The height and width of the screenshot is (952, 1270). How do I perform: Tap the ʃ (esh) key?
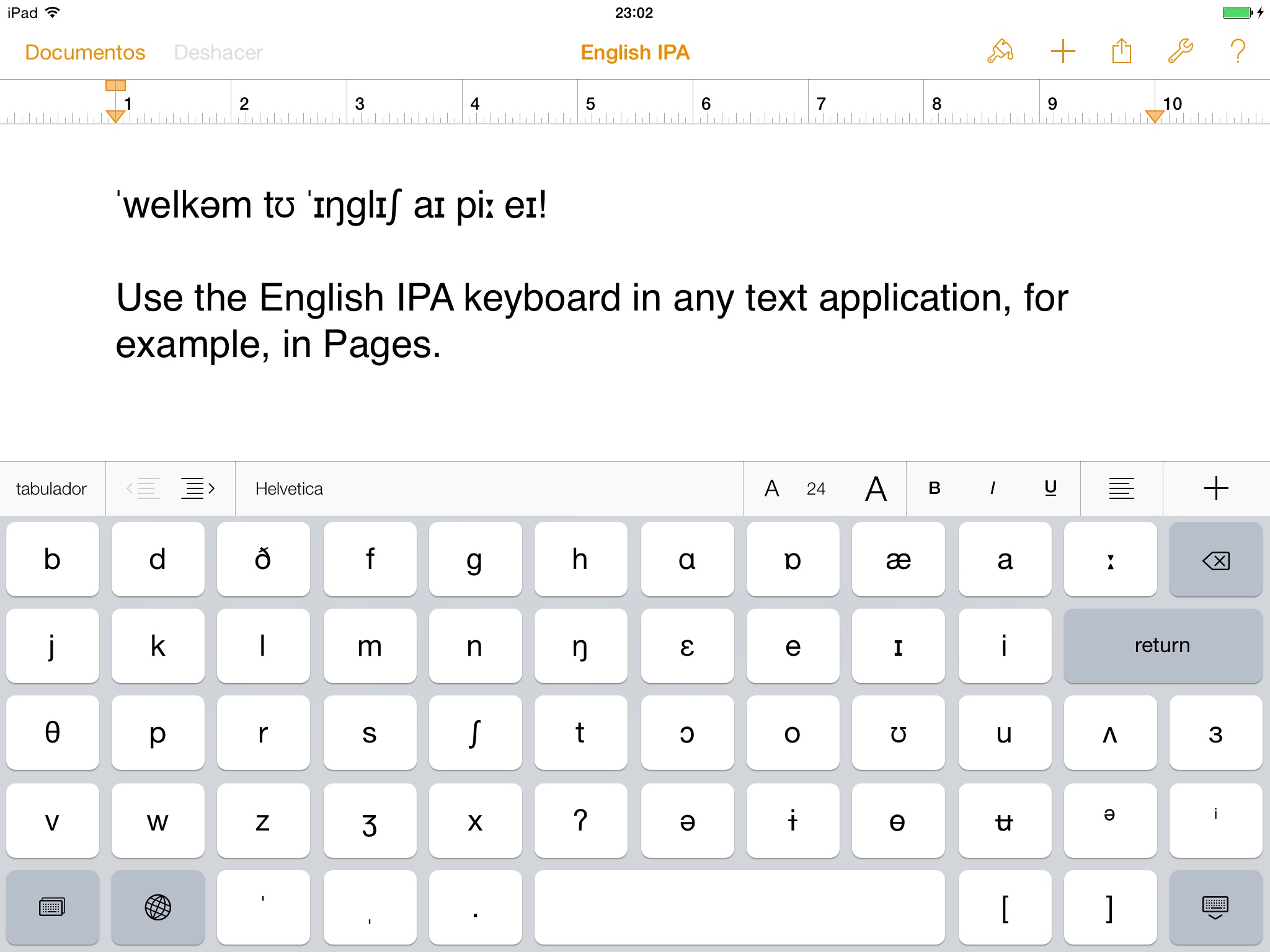tap(476, 733)
